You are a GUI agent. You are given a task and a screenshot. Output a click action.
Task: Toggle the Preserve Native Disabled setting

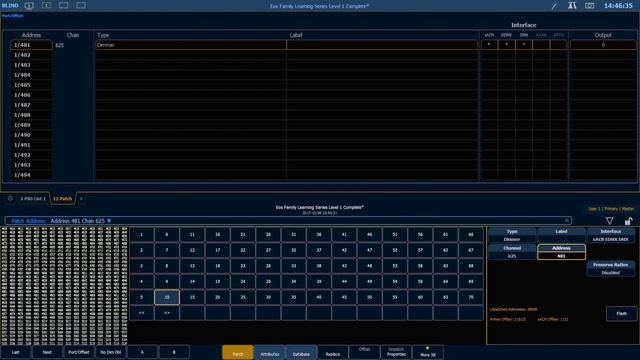[x=611, y=269]
